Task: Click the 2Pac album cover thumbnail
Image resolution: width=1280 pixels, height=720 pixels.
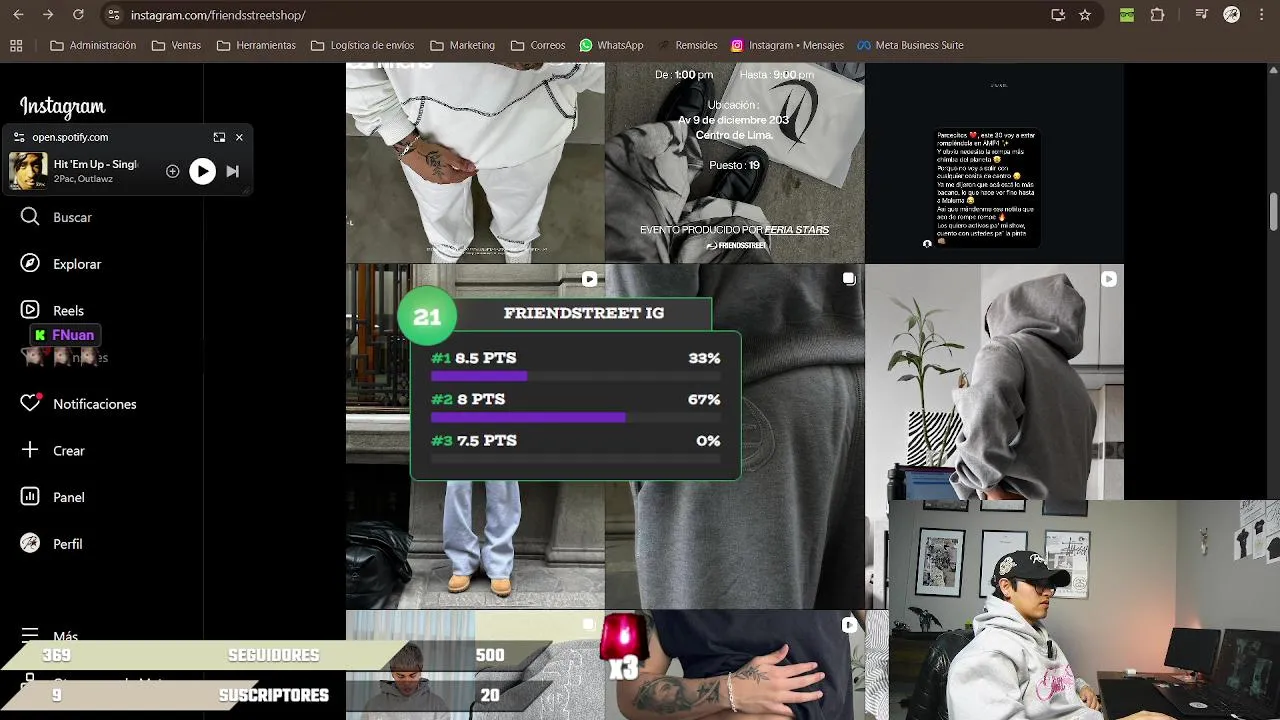Action: tap(28, 171)
